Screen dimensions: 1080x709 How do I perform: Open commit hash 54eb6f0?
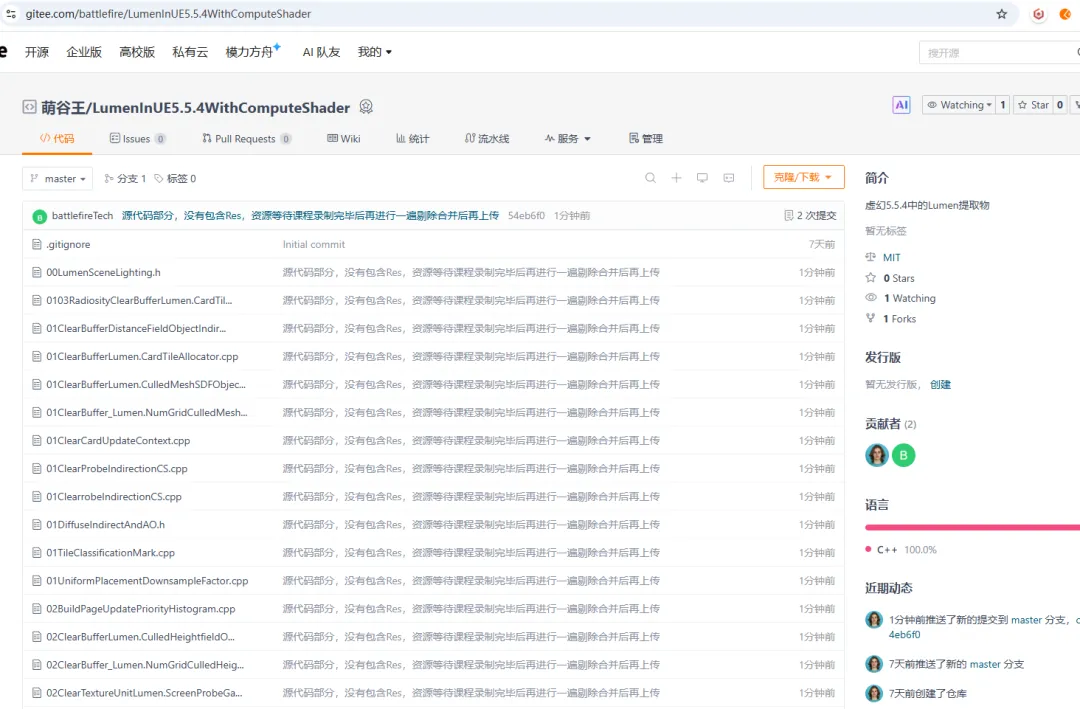[526, 216]
